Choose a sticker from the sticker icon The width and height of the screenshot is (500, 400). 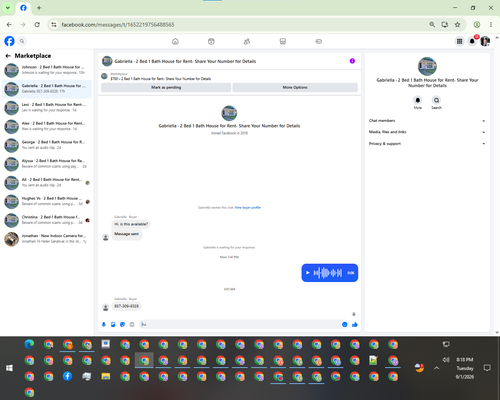point(122,324)
